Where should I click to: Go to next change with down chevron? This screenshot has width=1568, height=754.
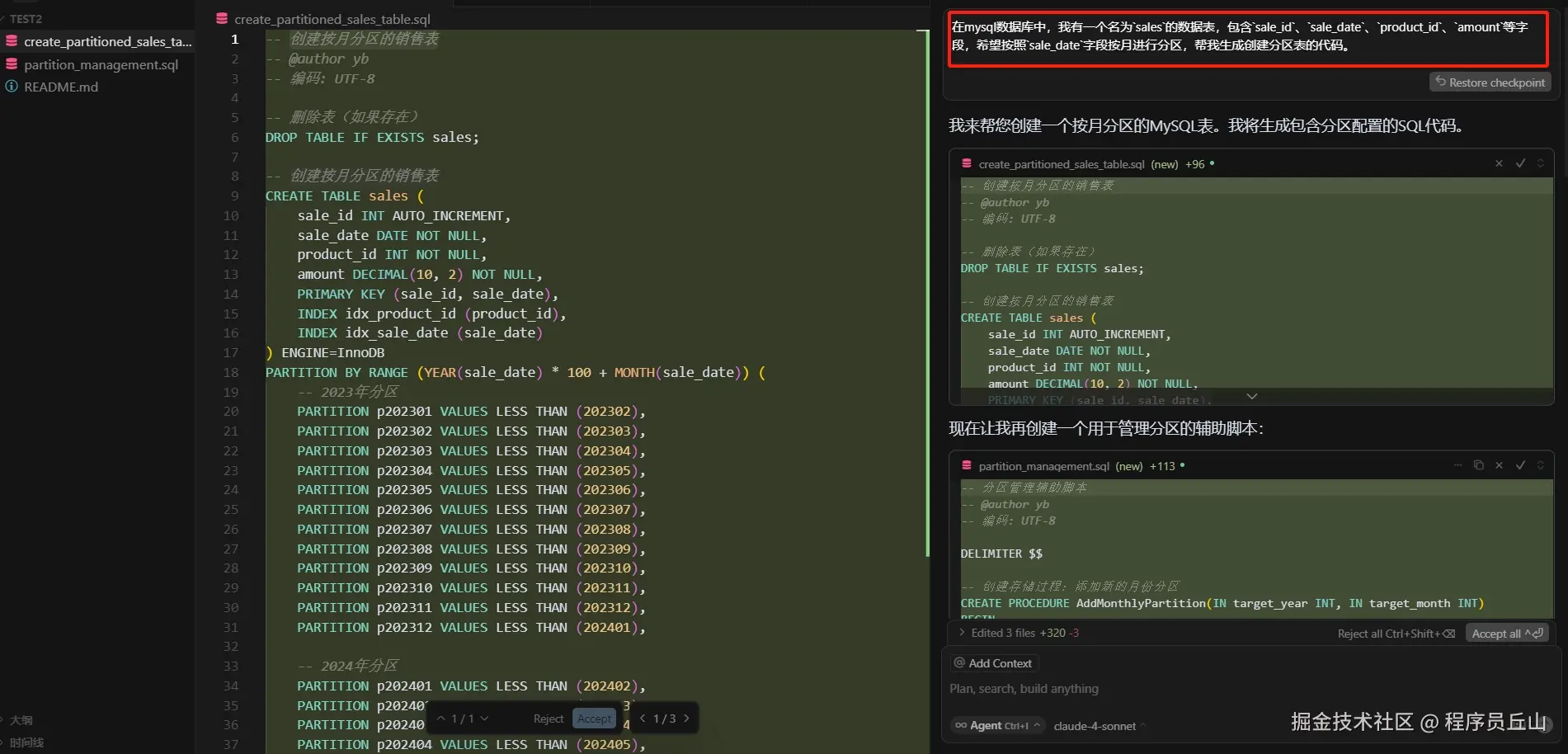tap(484, 719)
